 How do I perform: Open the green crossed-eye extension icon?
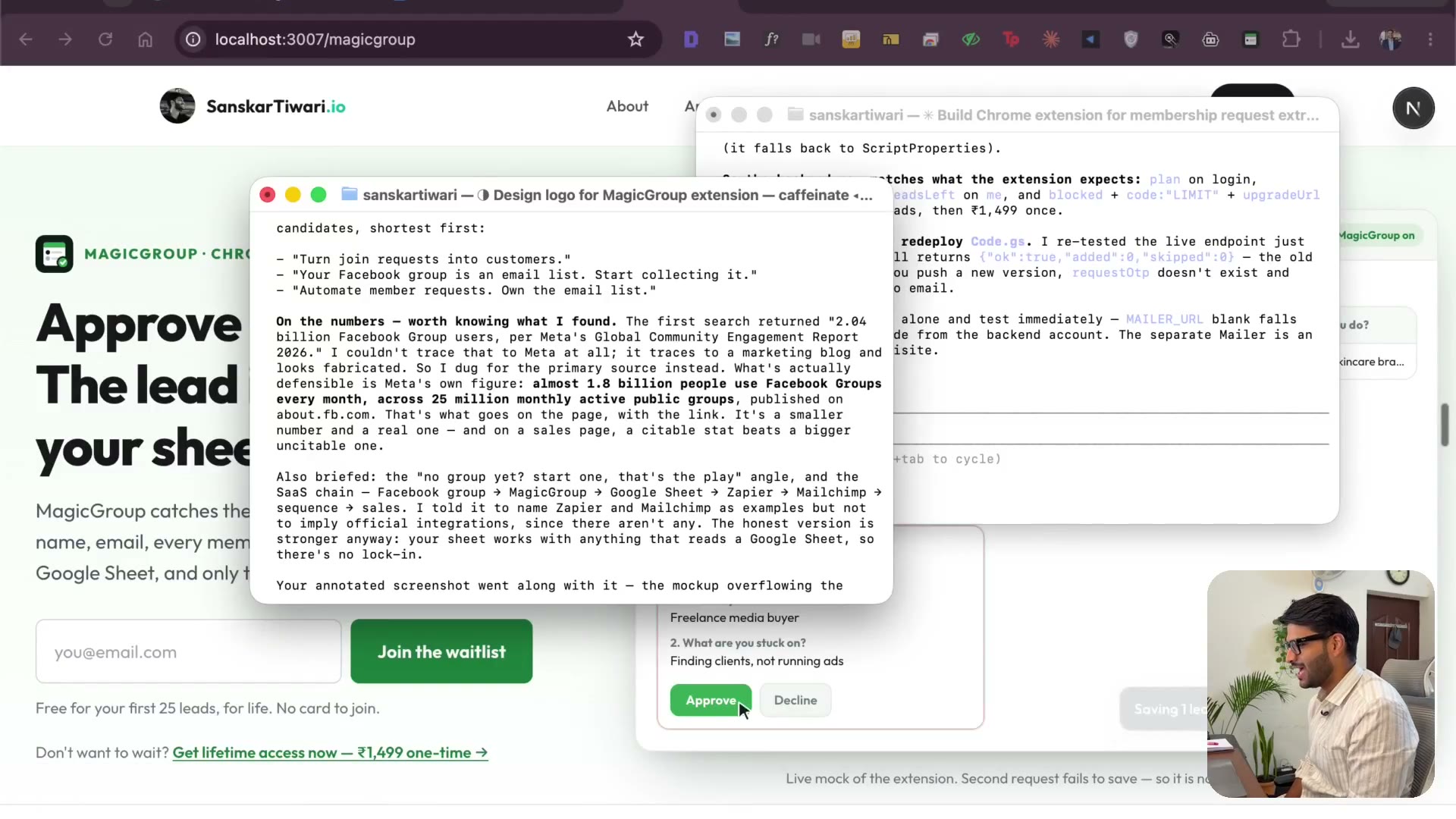point(971,39)
